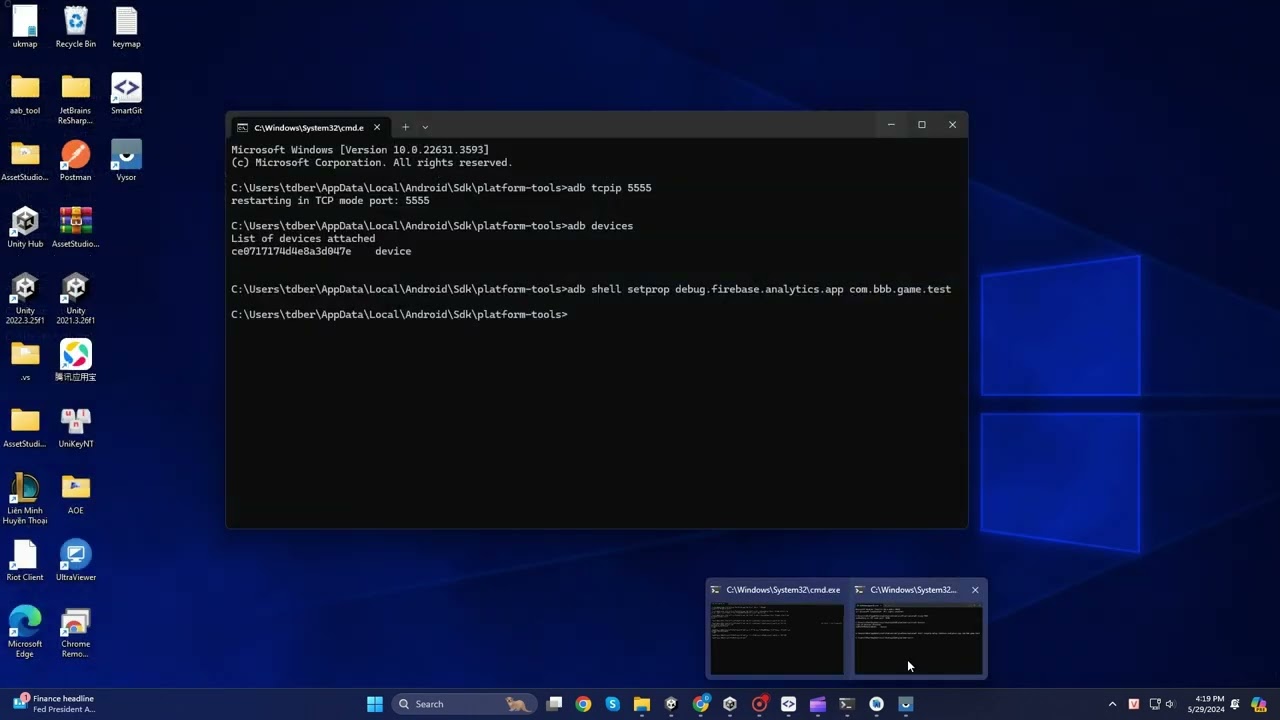This screenshot has width=1280, height=720.
Task: Minimize the terminal window
Action: 890,125
